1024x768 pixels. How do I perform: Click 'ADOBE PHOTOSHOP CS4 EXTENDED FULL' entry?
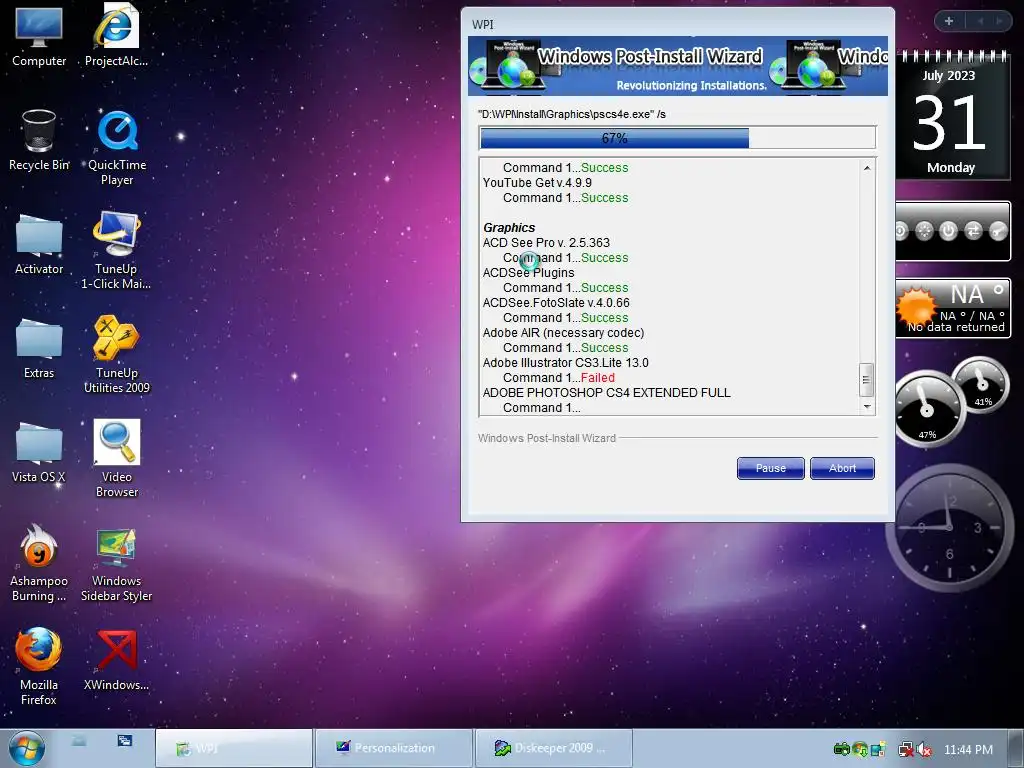click(x=607, y=392)
